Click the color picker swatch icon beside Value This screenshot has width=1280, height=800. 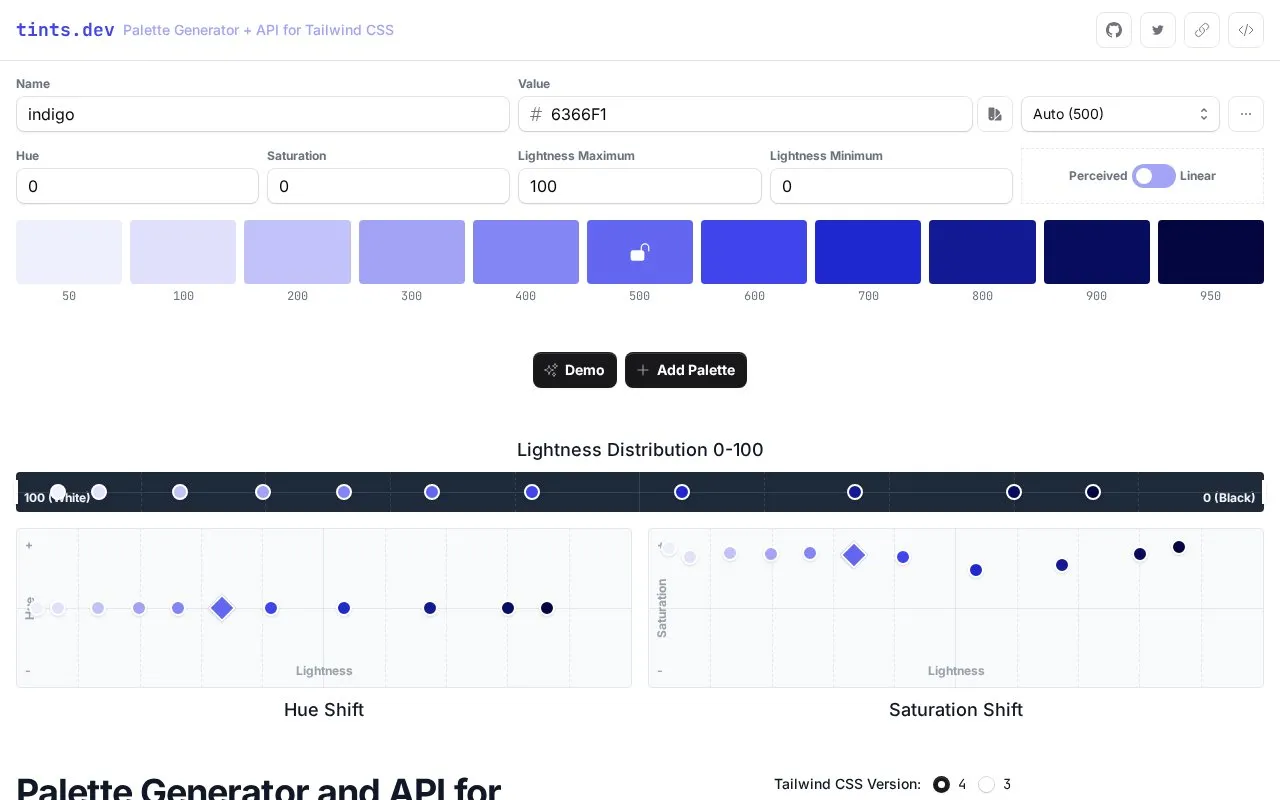click(995, 114)
